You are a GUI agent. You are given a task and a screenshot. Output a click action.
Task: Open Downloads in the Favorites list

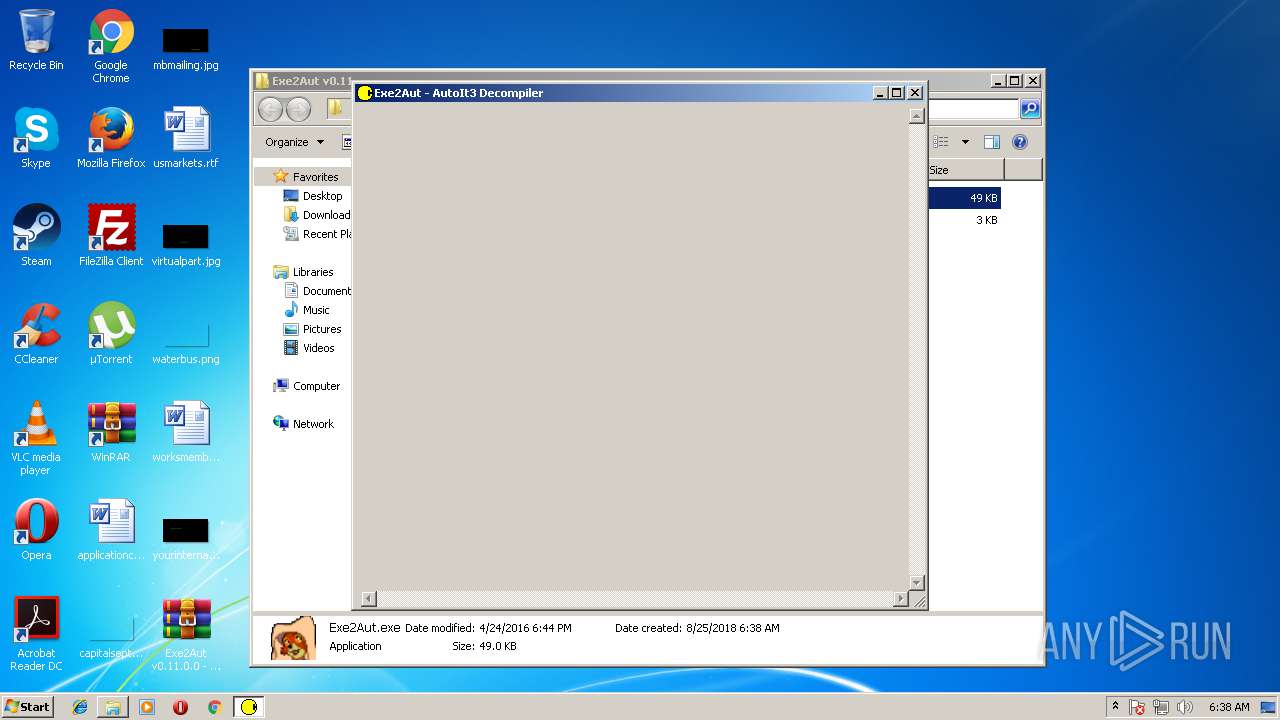tap(317, 215)
